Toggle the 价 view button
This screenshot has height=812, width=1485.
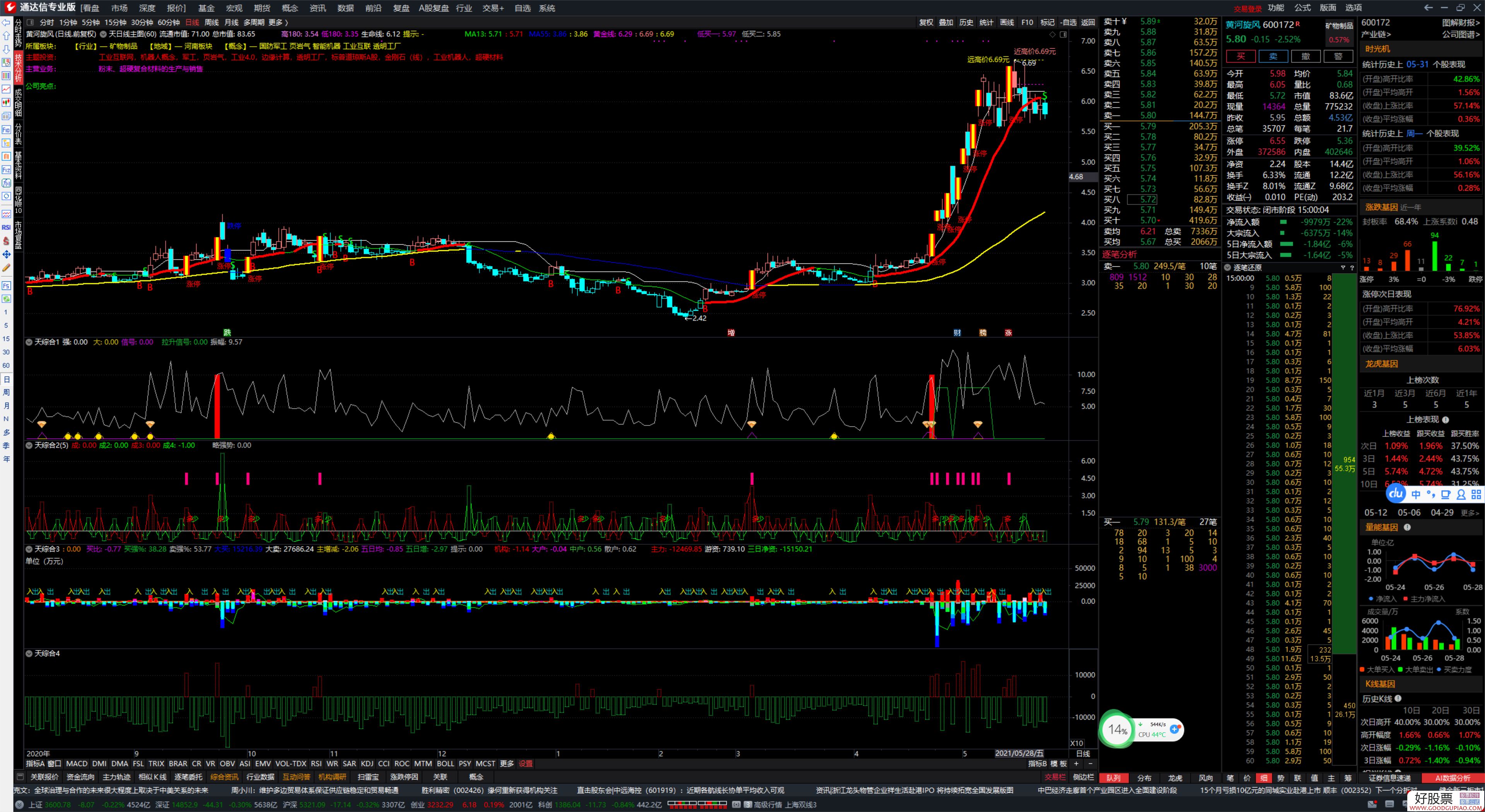point(1247,778)
